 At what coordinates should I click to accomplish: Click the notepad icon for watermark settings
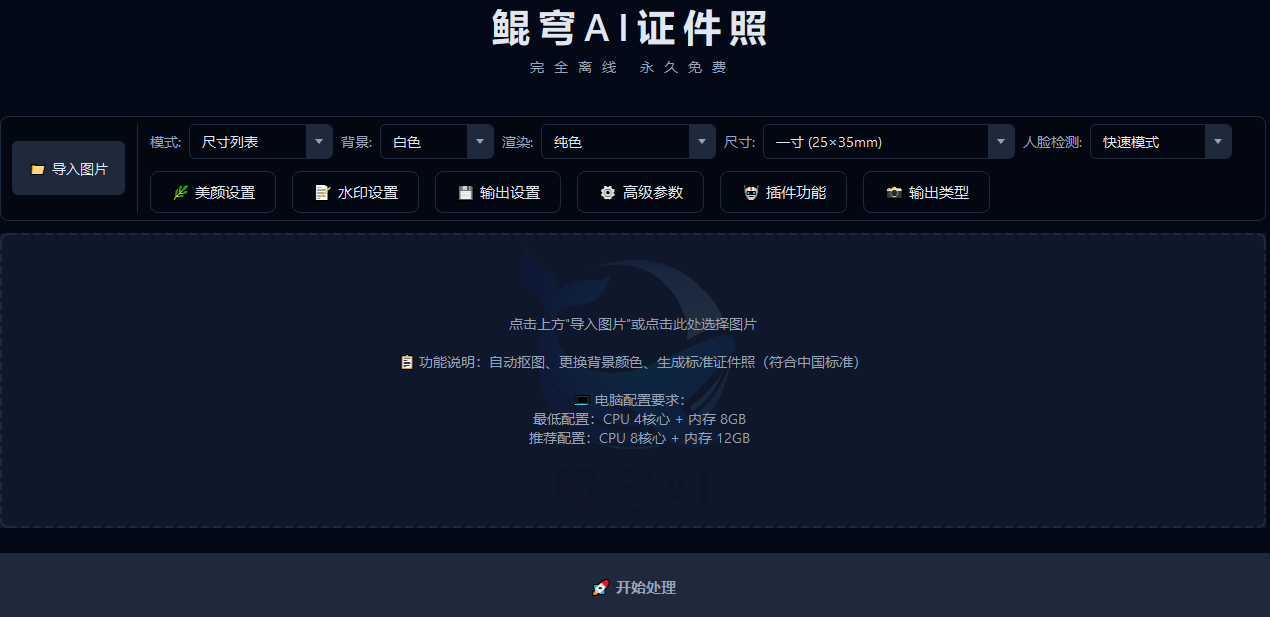(322, 193)
